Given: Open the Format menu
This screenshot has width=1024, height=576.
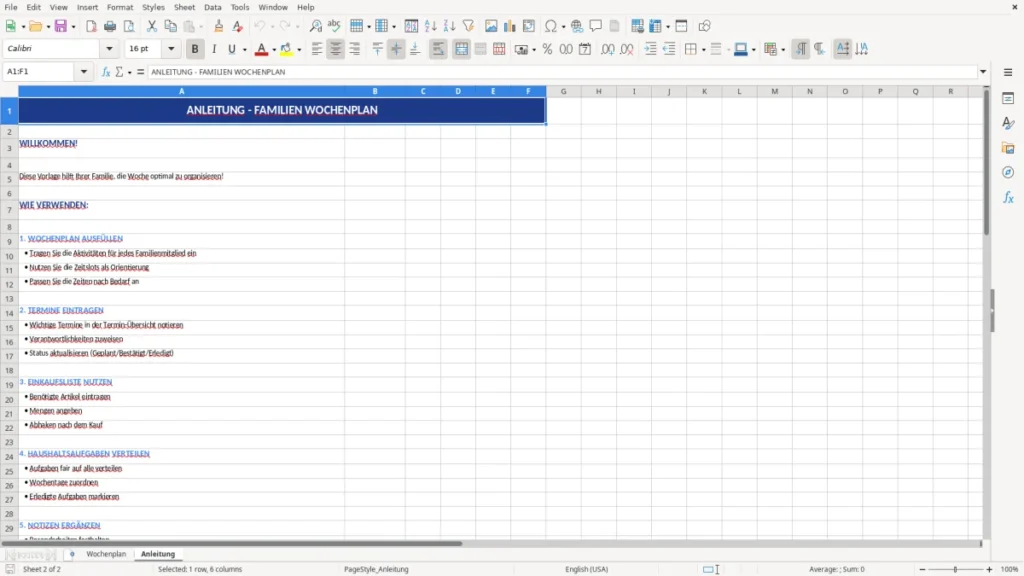Looking at the screenshot, I should 120,7.
